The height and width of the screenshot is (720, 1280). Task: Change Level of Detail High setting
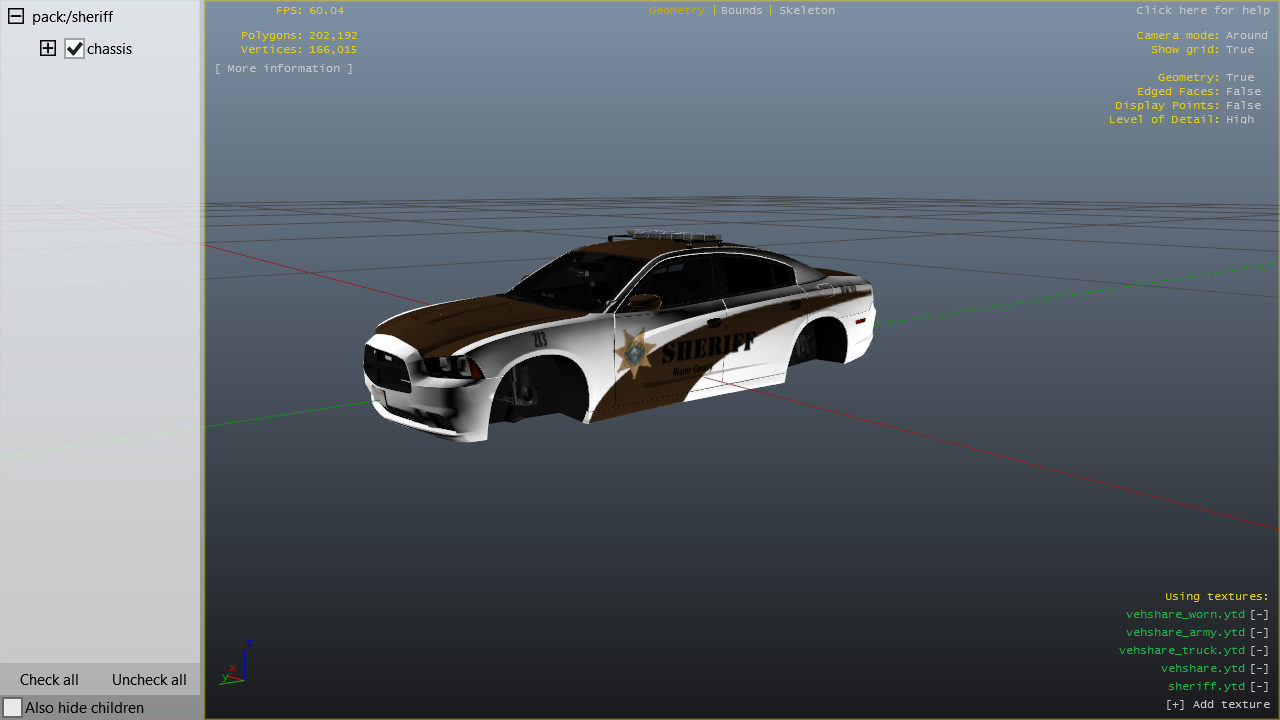pos(1239,119)
